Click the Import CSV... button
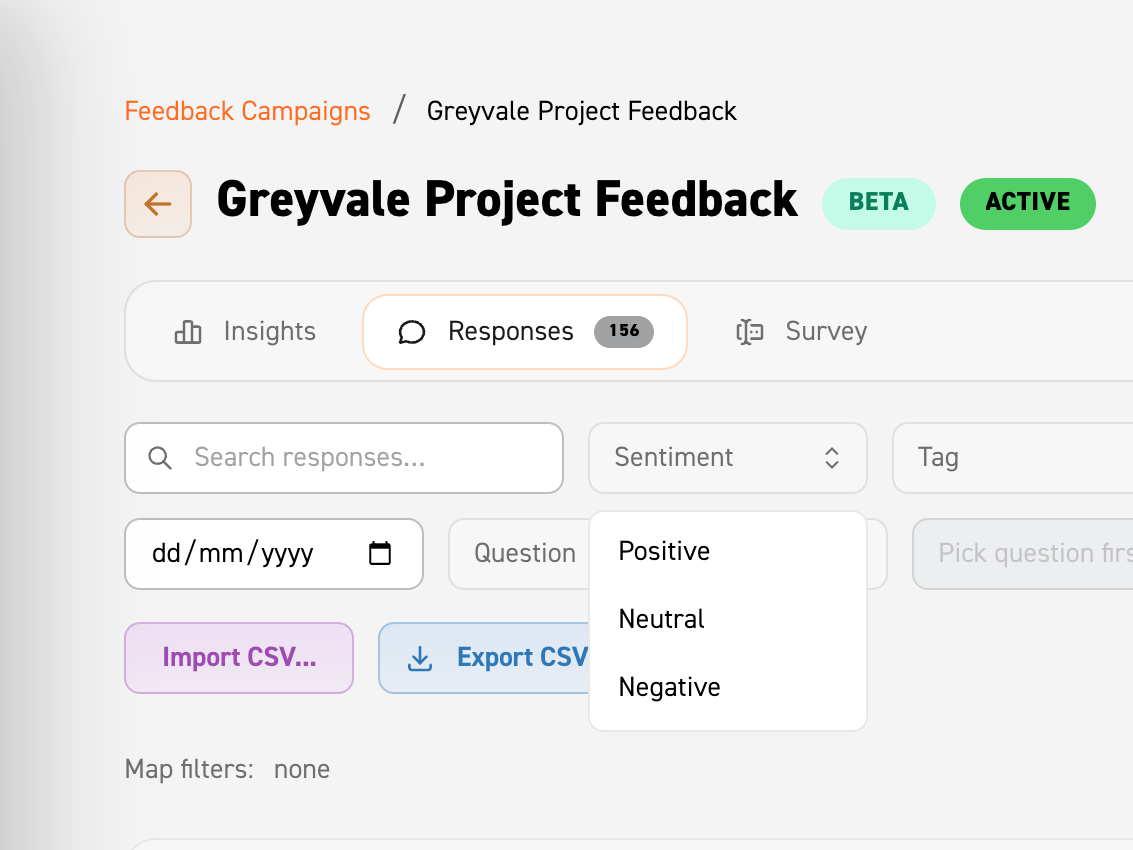The image size is (1133, 850). (x=239, y=658)
